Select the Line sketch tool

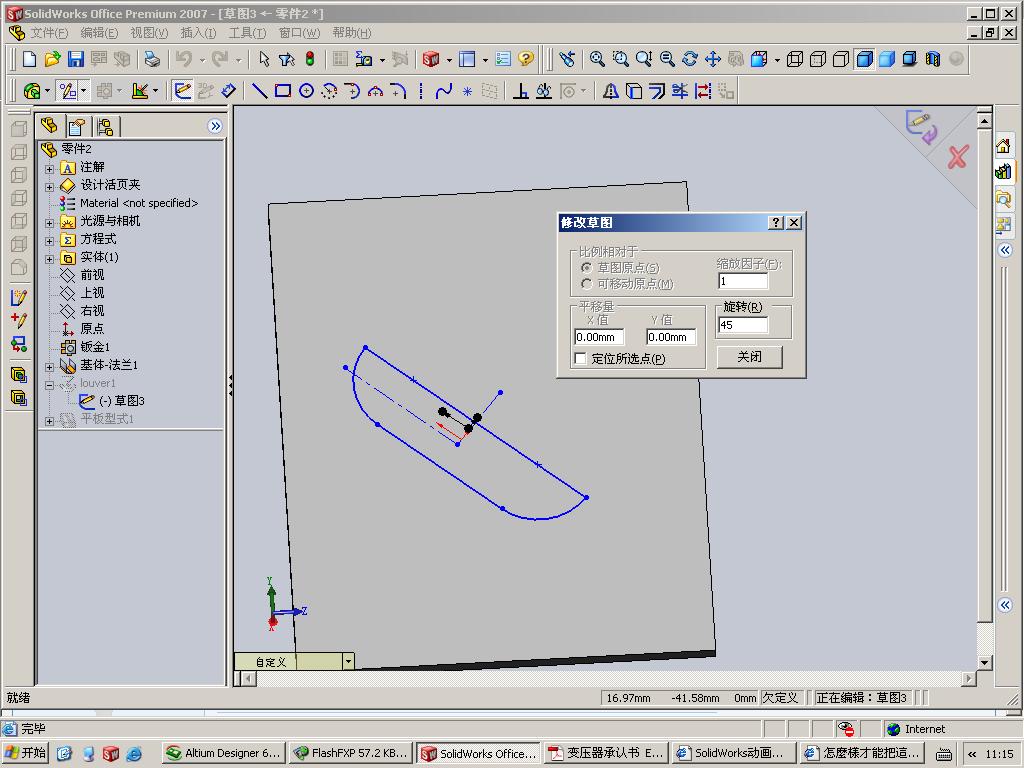(260, 91)
